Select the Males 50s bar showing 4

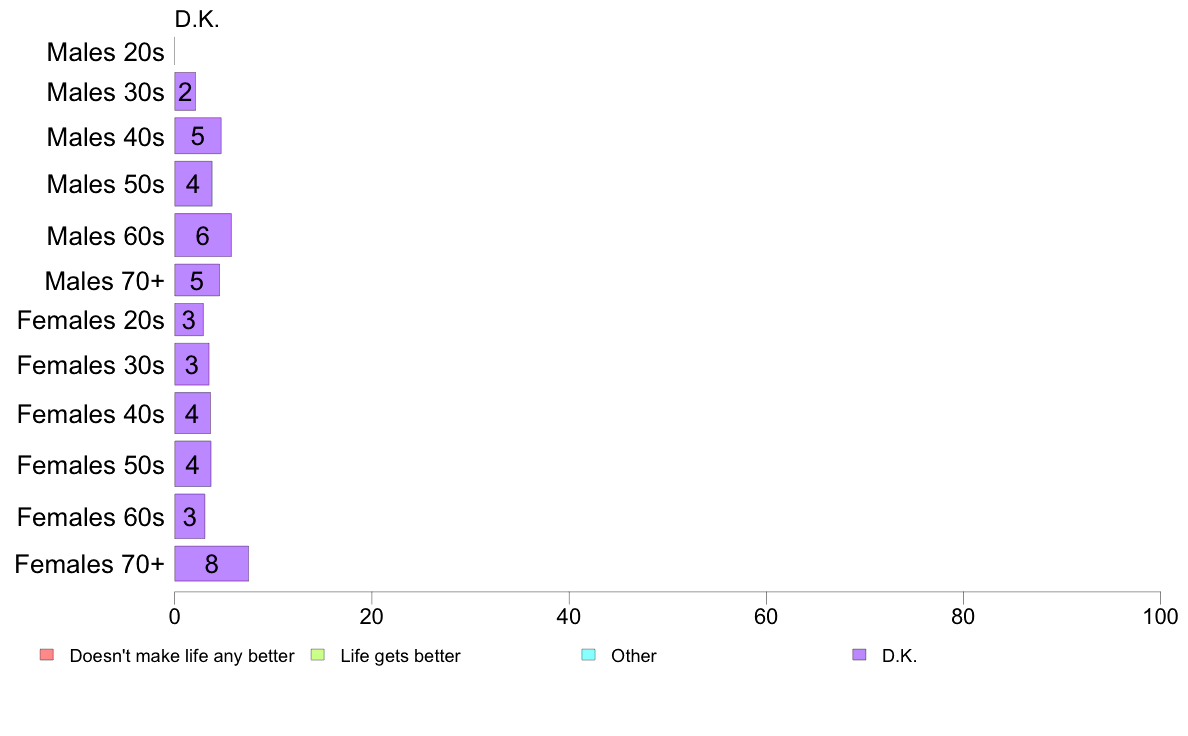(193, 183)
